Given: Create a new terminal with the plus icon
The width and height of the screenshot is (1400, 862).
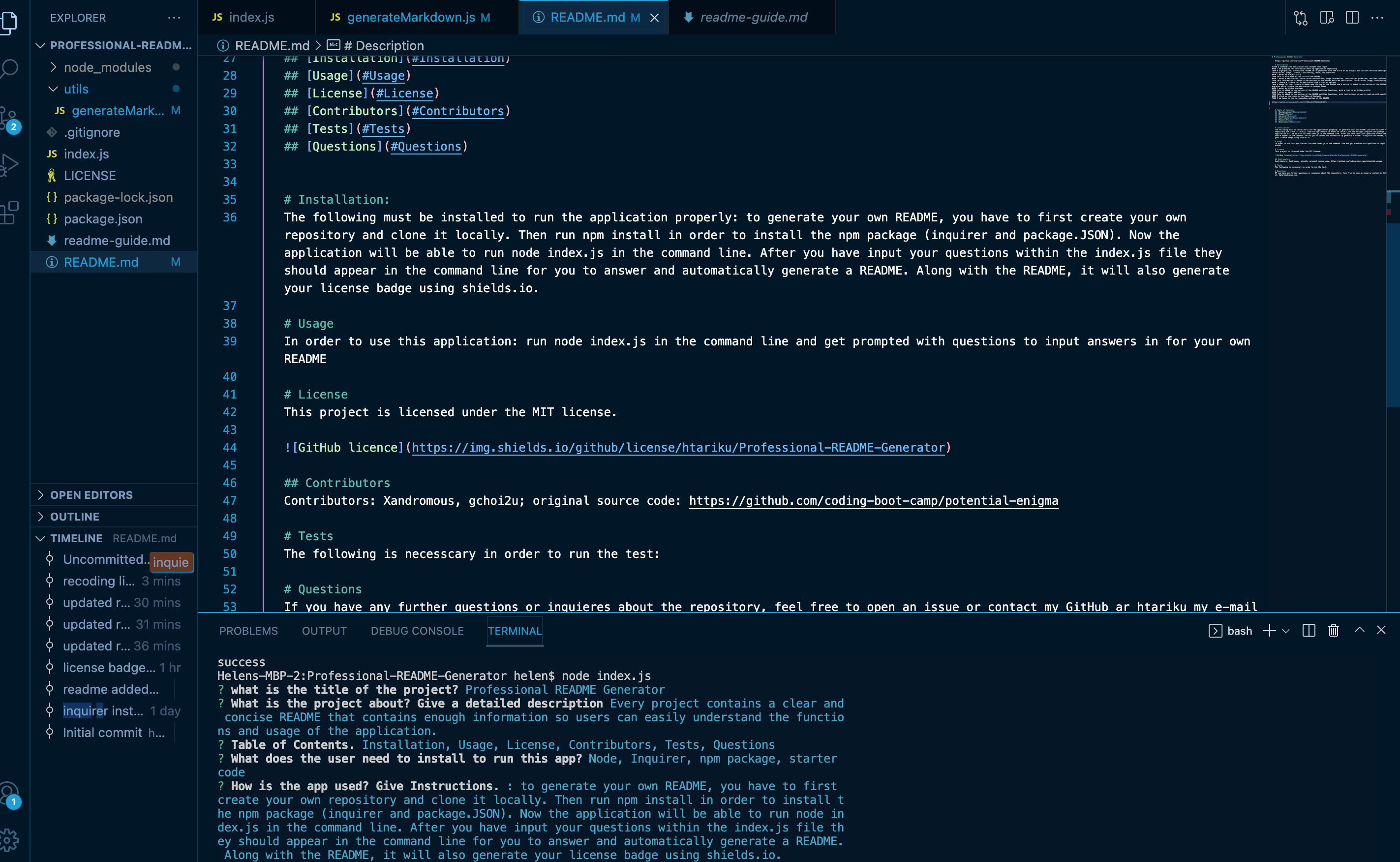Looking at the screenshot, I should [x=1270, y=631].
